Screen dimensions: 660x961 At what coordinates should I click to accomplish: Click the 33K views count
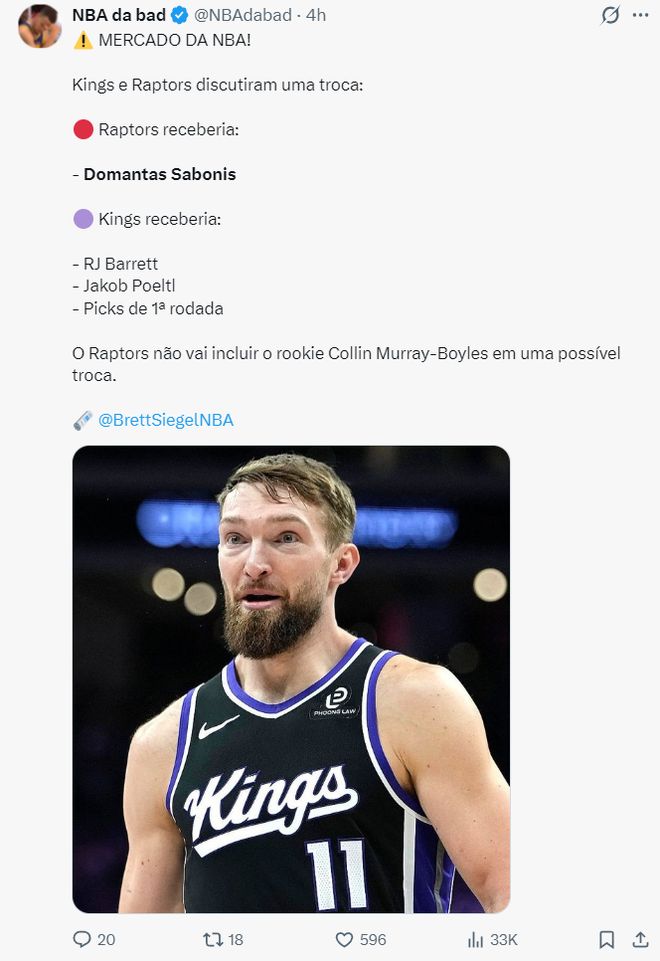point(504,939)
